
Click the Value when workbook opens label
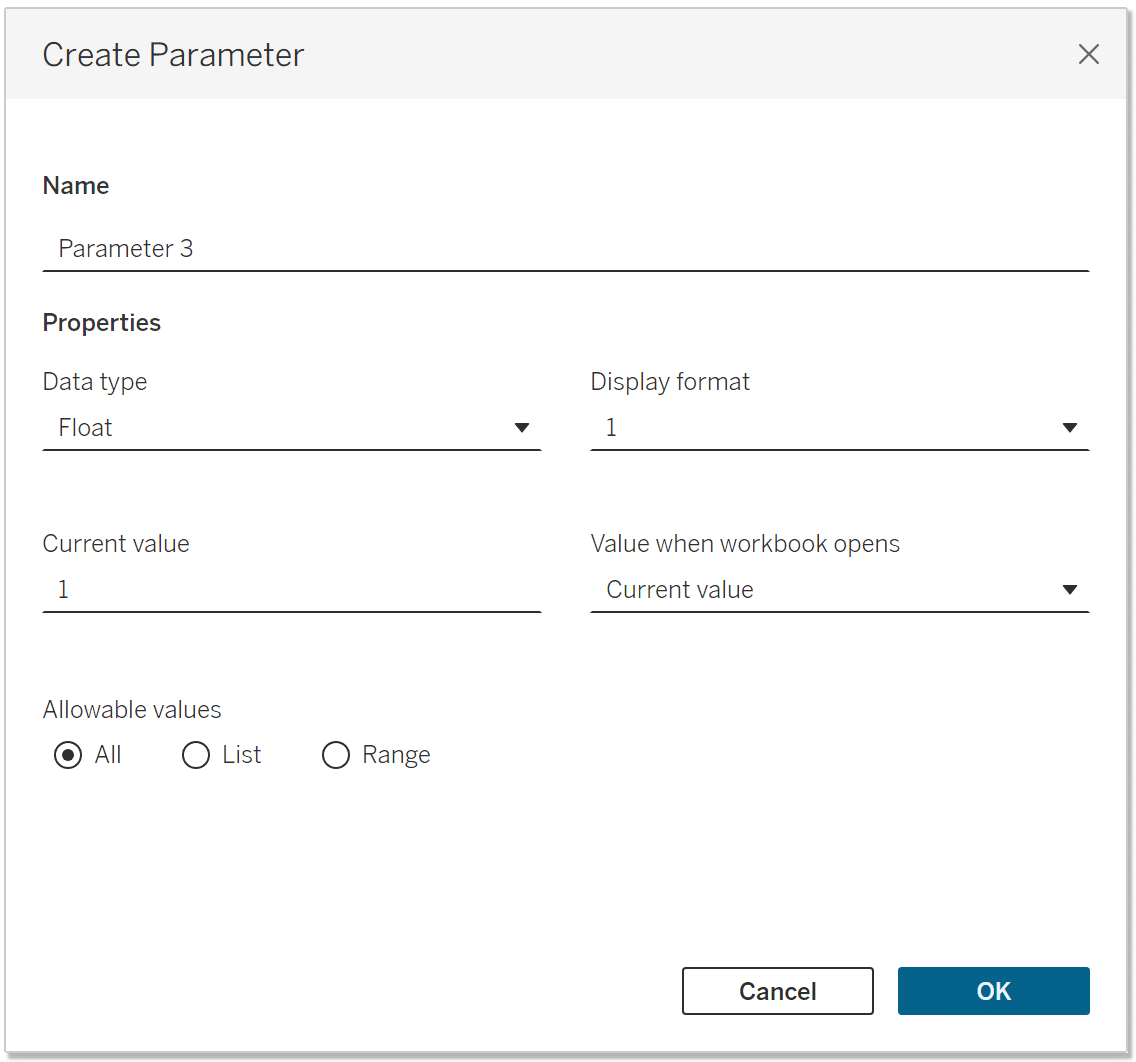point(745,544)
